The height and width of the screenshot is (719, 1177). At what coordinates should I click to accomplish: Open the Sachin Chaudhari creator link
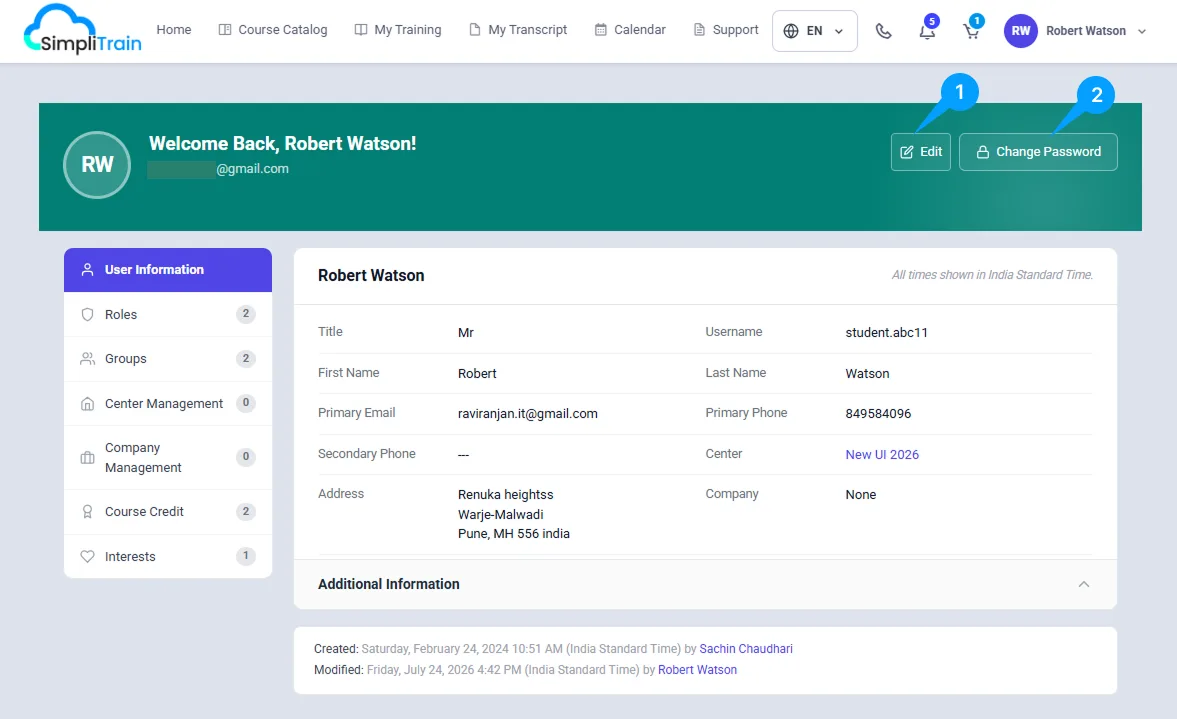click(x=746, y=648)
